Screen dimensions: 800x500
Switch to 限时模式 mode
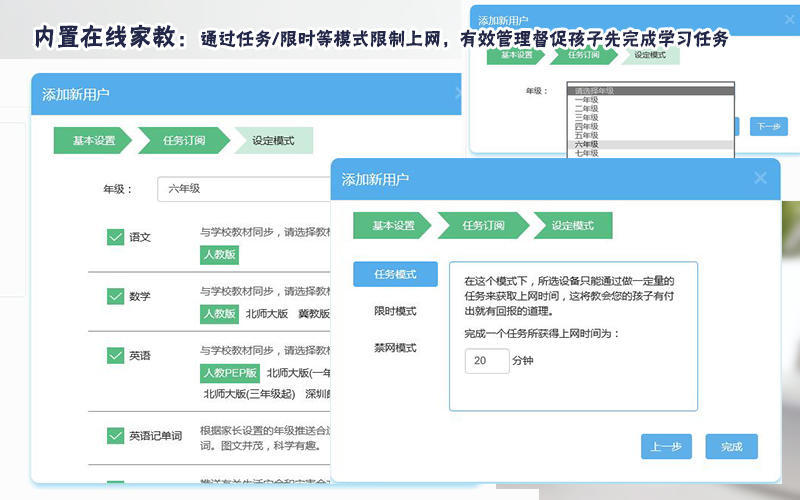tap(395, 311)
